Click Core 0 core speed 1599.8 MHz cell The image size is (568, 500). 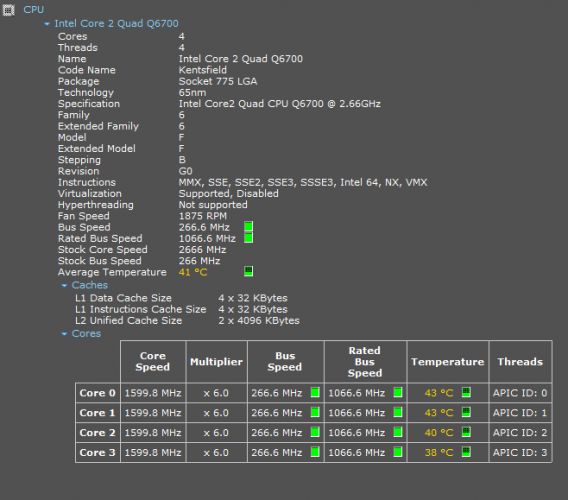tap(153, 393)
